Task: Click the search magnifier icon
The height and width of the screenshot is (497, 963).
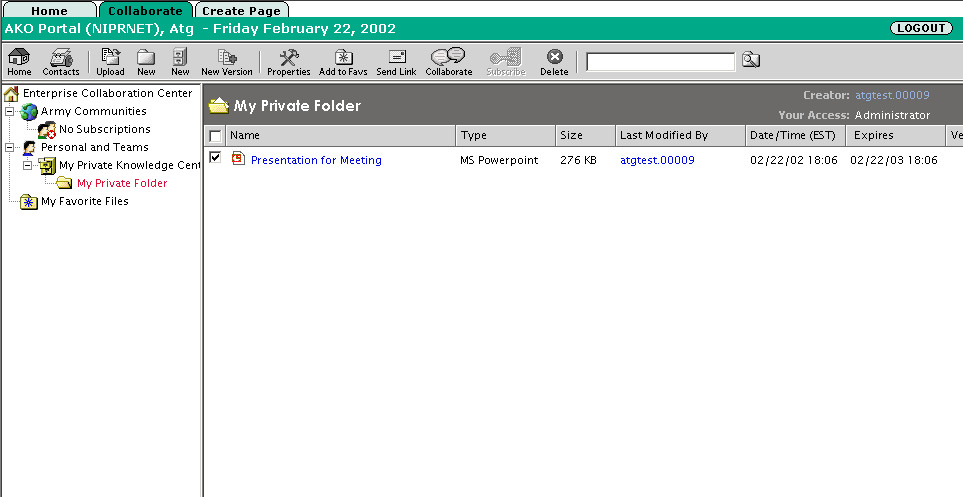Action: click(750, 61)
